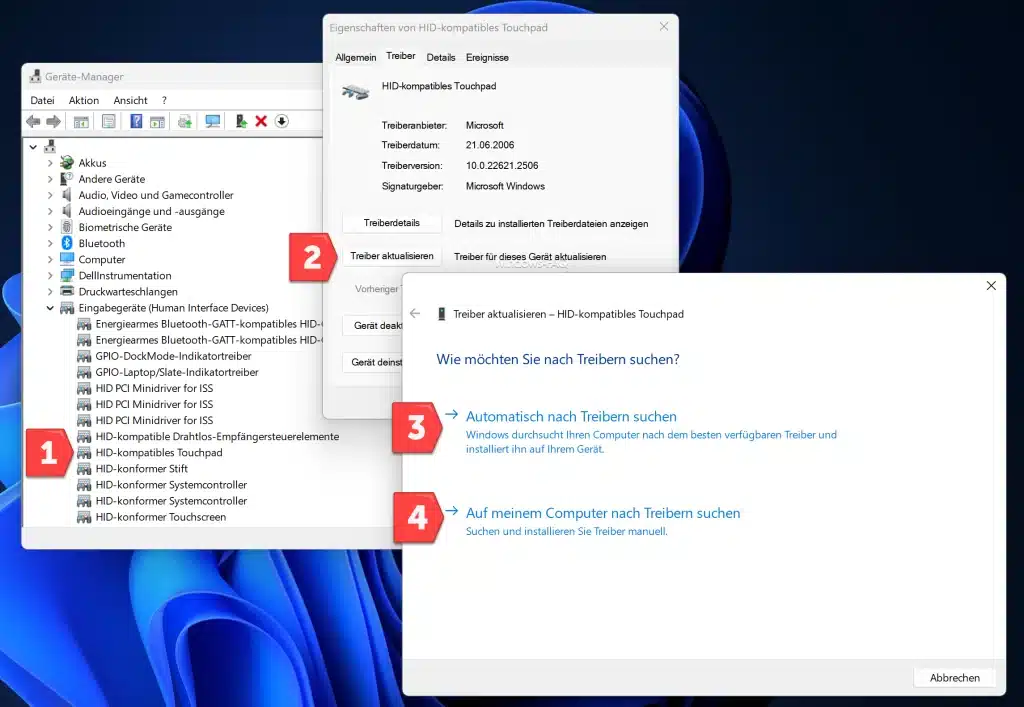Expand the DellInstrumentation category
The image size is (1024, 707).
tap(50, 275)
